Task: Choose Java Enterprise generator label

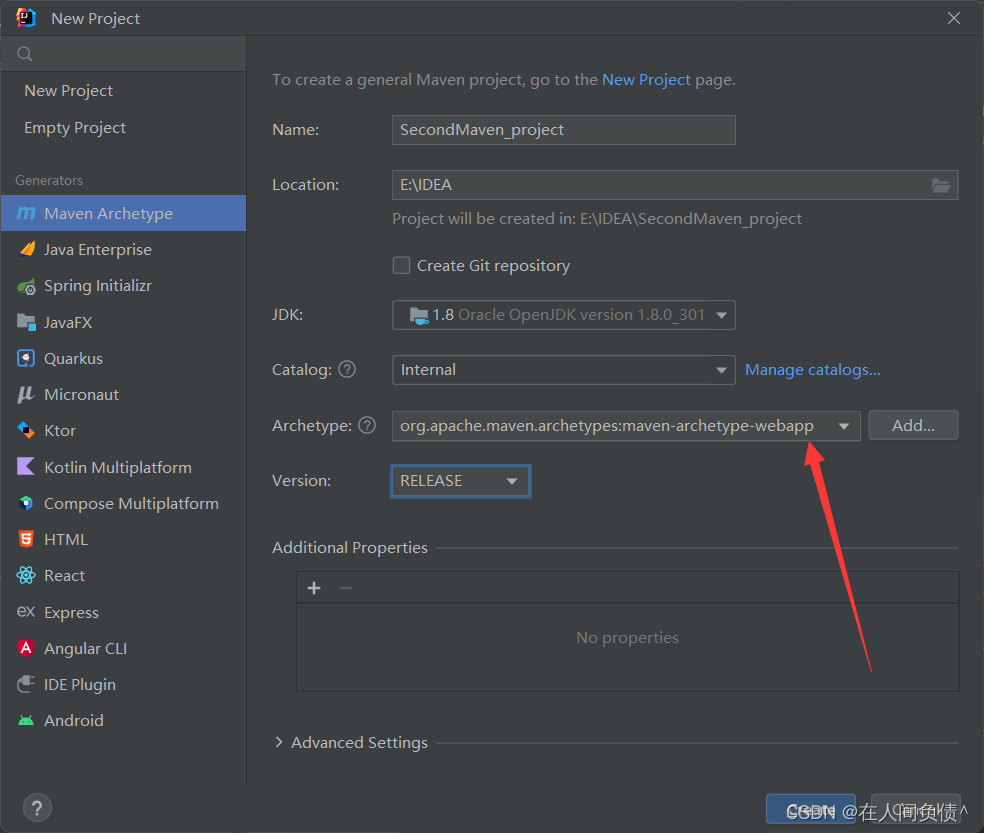Action: 98,249
